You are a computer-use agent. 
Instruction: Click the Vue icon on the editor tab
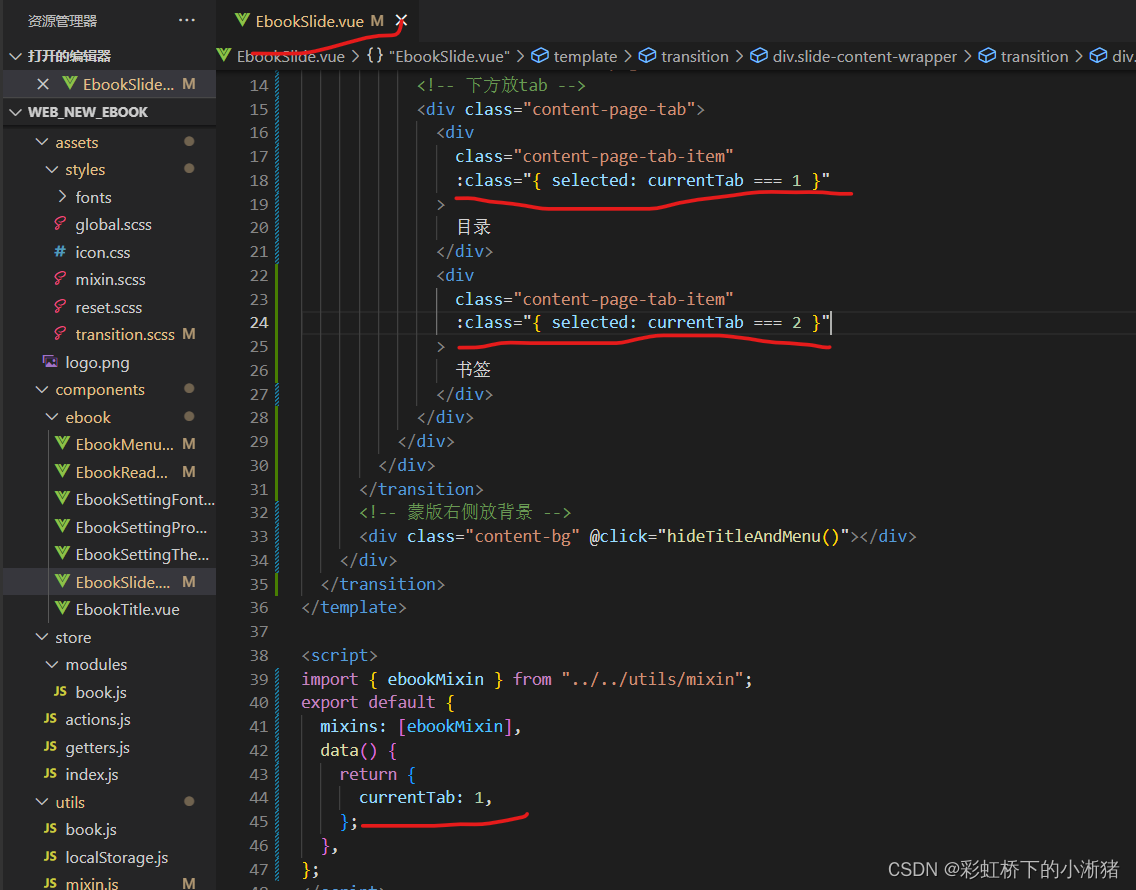(242, 20)
